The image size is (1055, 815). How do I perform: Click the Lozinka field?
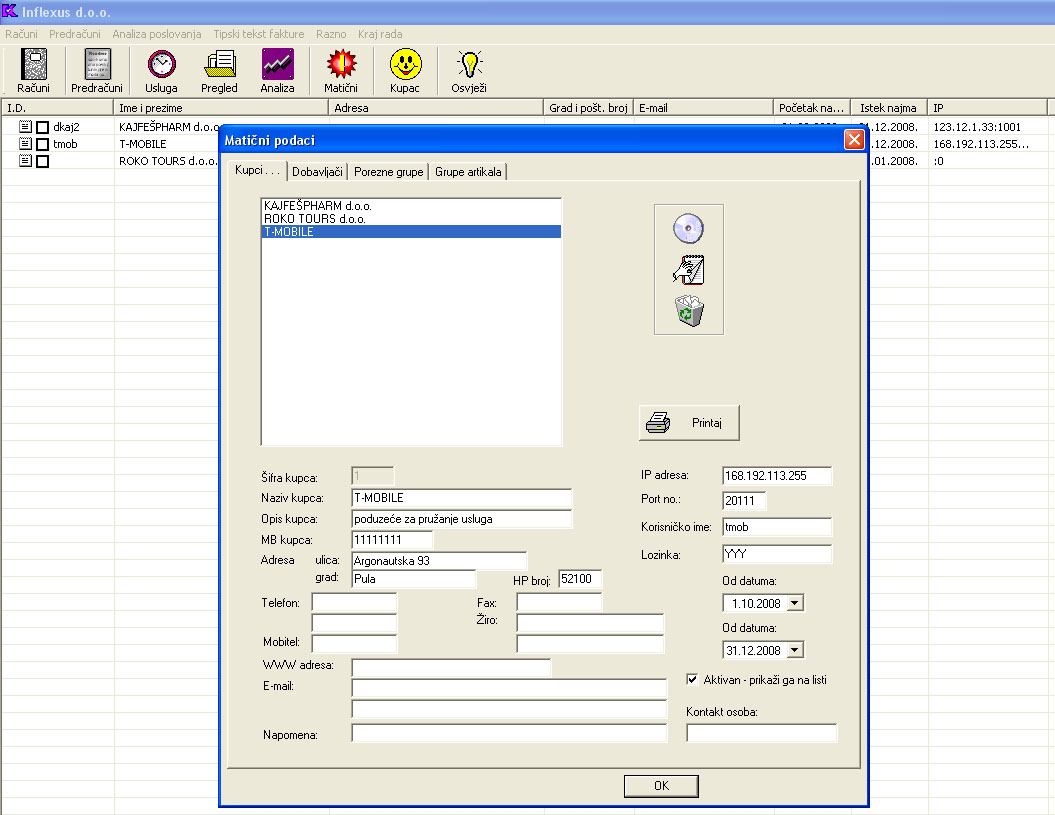[777, 554]
